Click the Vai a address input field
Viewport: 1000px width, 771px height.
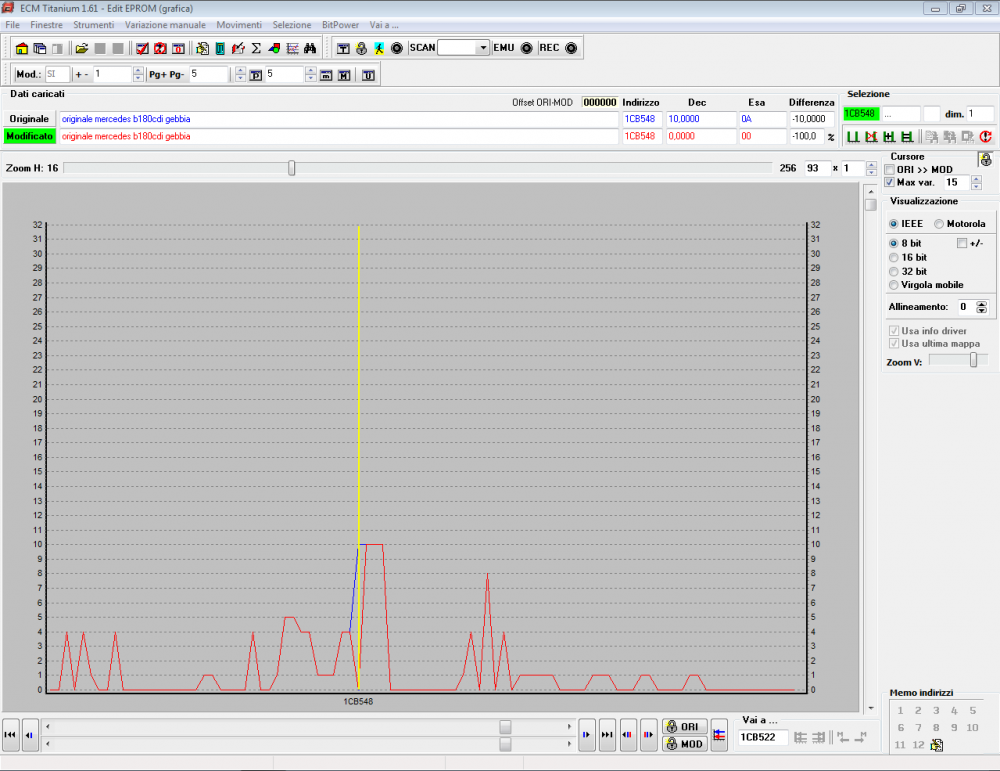coord(763,737)
